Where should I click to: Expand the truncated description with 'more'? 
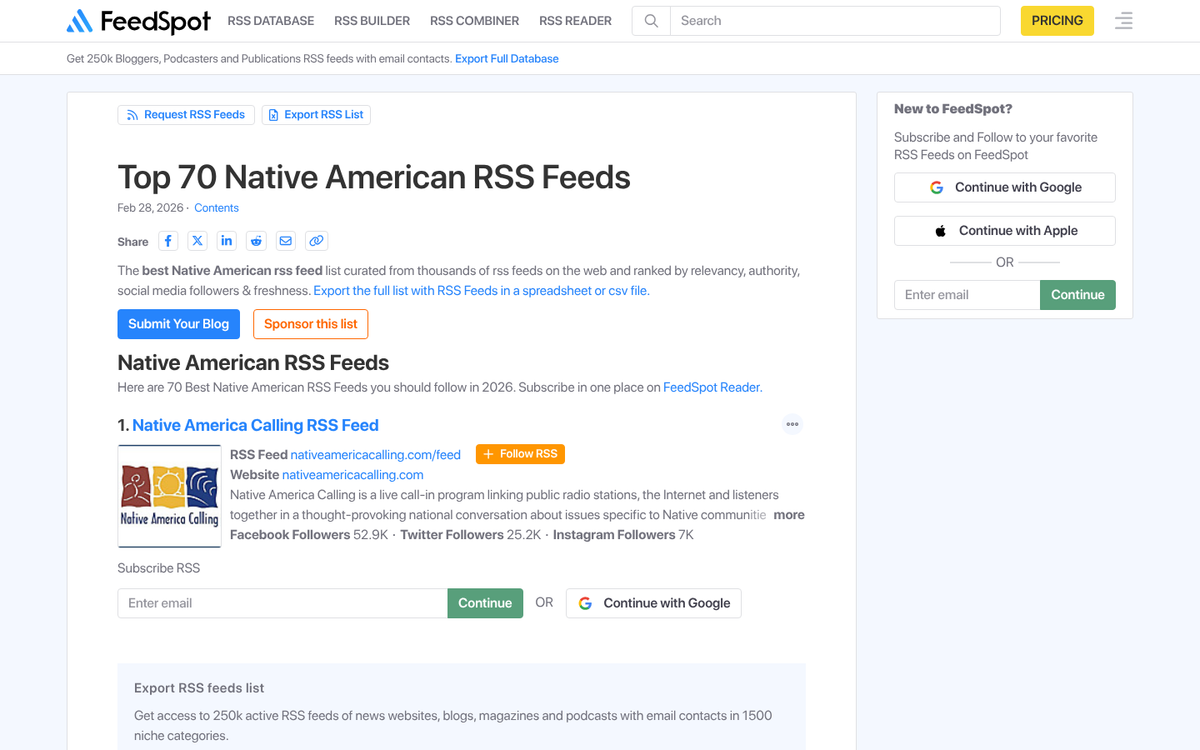(x=789, y=514)
